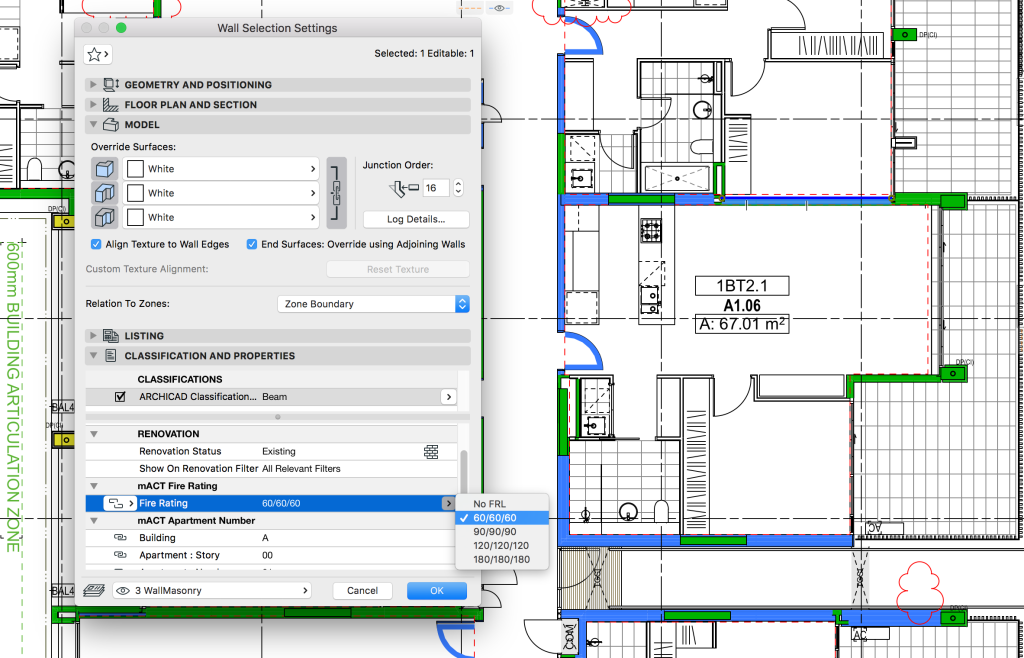The height and width of the screenshot is (658, 1024).
Task: Click the Renovation Status brick wall icon
Action: point(431,452)
